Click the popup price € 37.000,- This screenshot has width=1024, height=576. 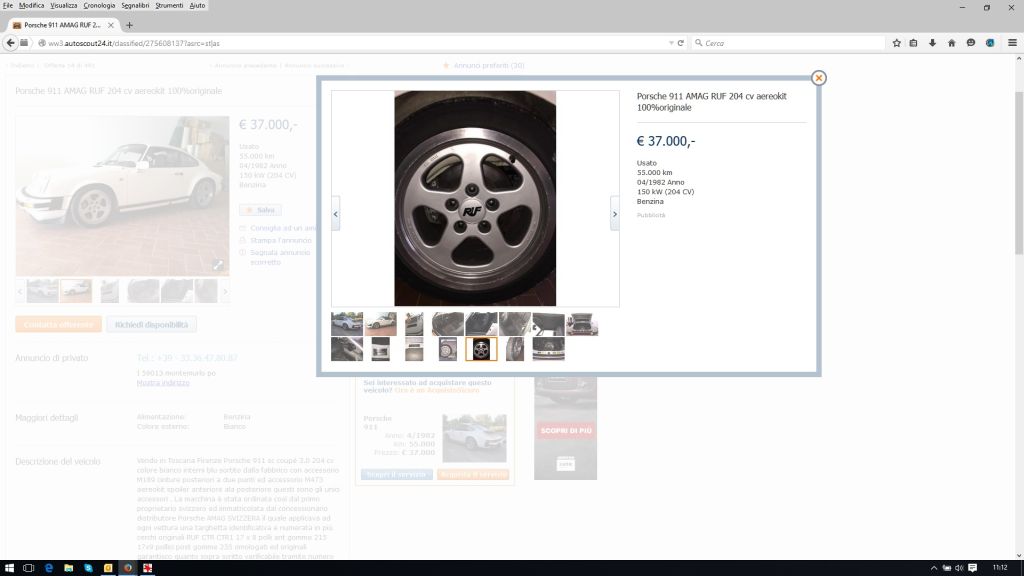(x=666, y=141)
